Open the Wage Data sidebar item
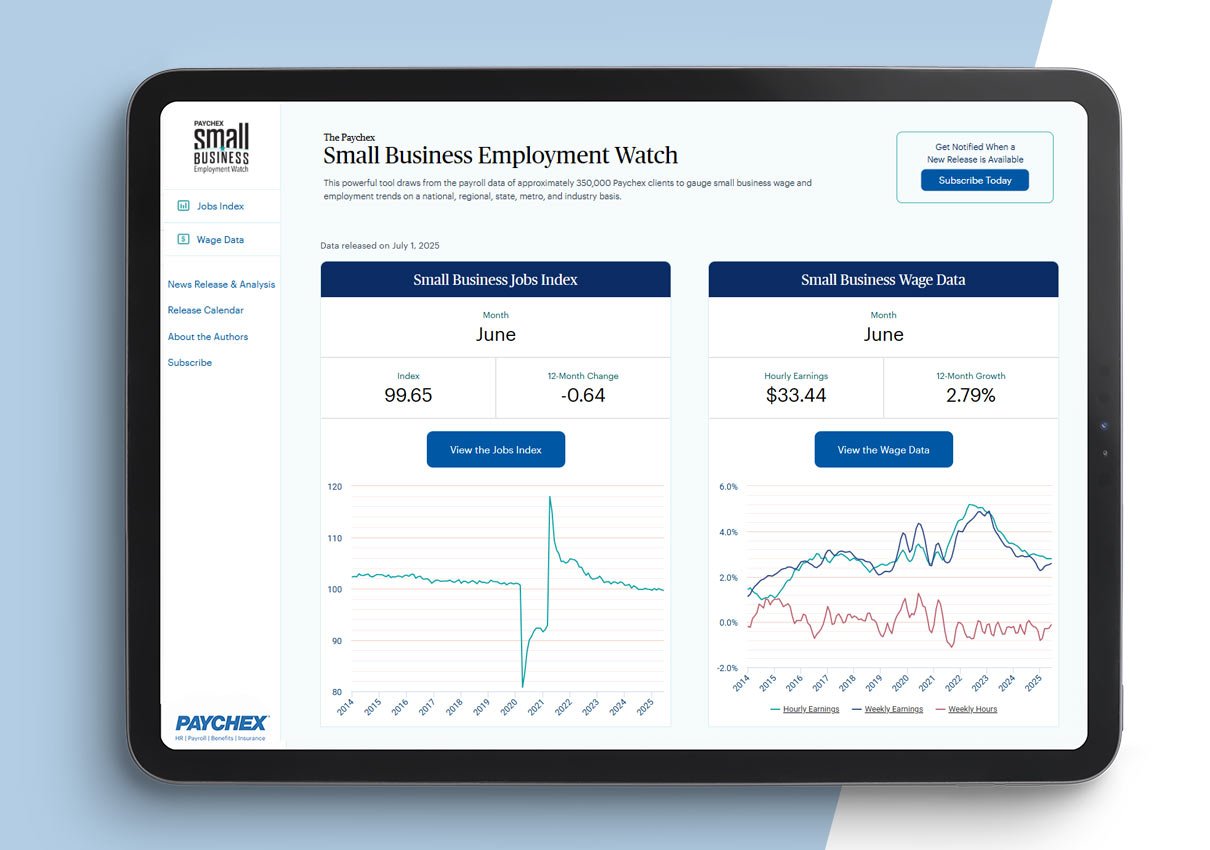The height and width of the screenshot is (850, 1210). tap(221, 240)
